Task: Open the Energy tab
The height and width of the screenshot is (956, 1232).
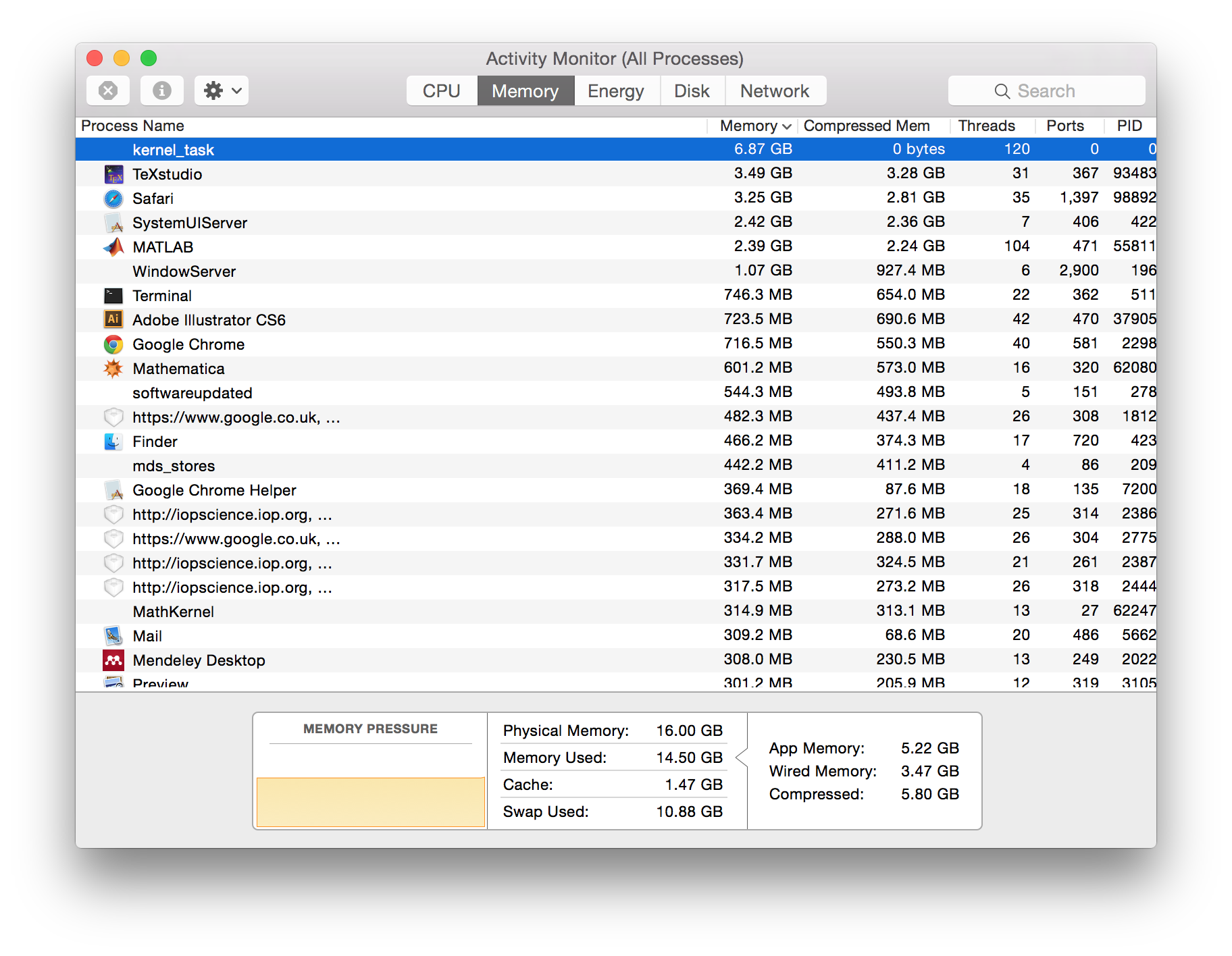Action: [x=616, y=90]
